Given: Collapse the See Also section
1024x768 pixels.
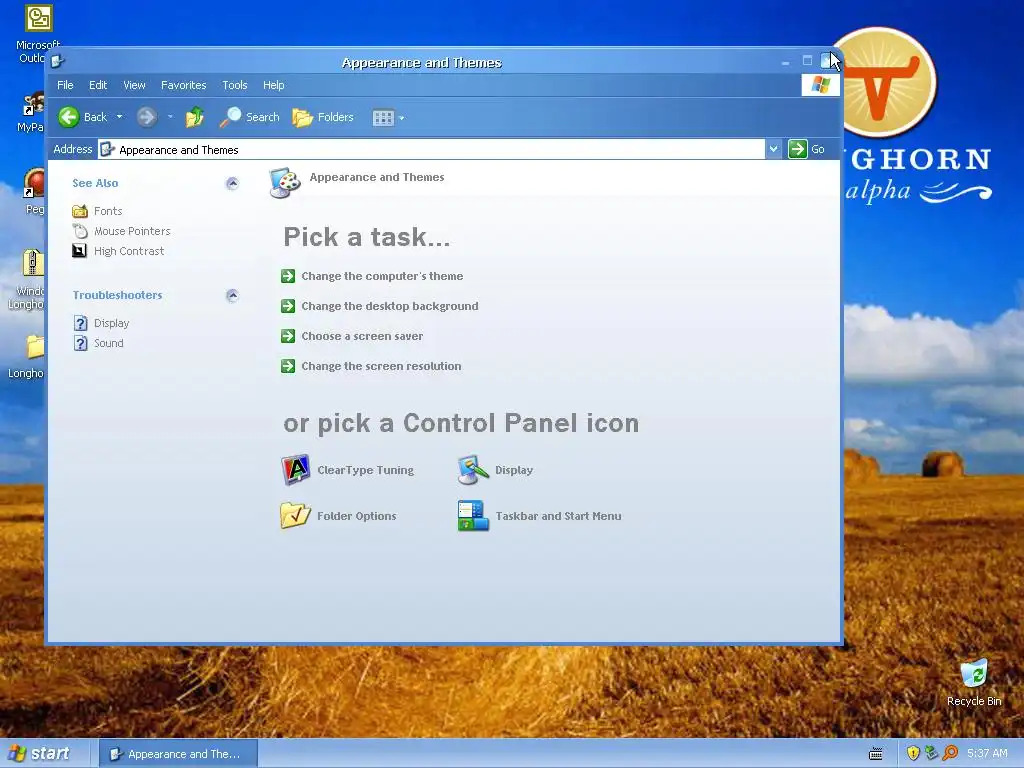Looking at the screenshot, I should (232, 184).
